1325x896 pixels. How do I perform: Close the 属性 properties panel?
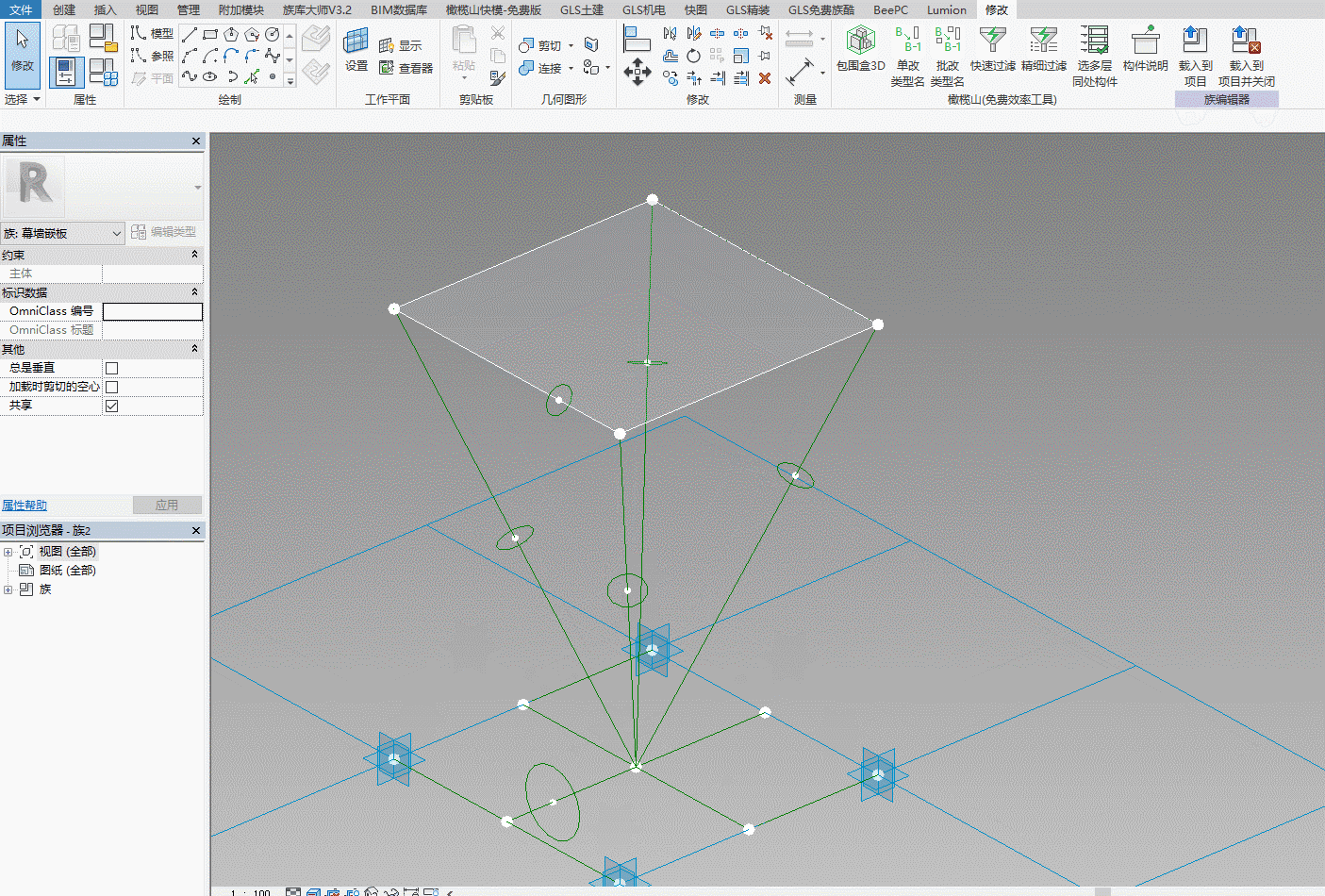(x=196, y=141)
